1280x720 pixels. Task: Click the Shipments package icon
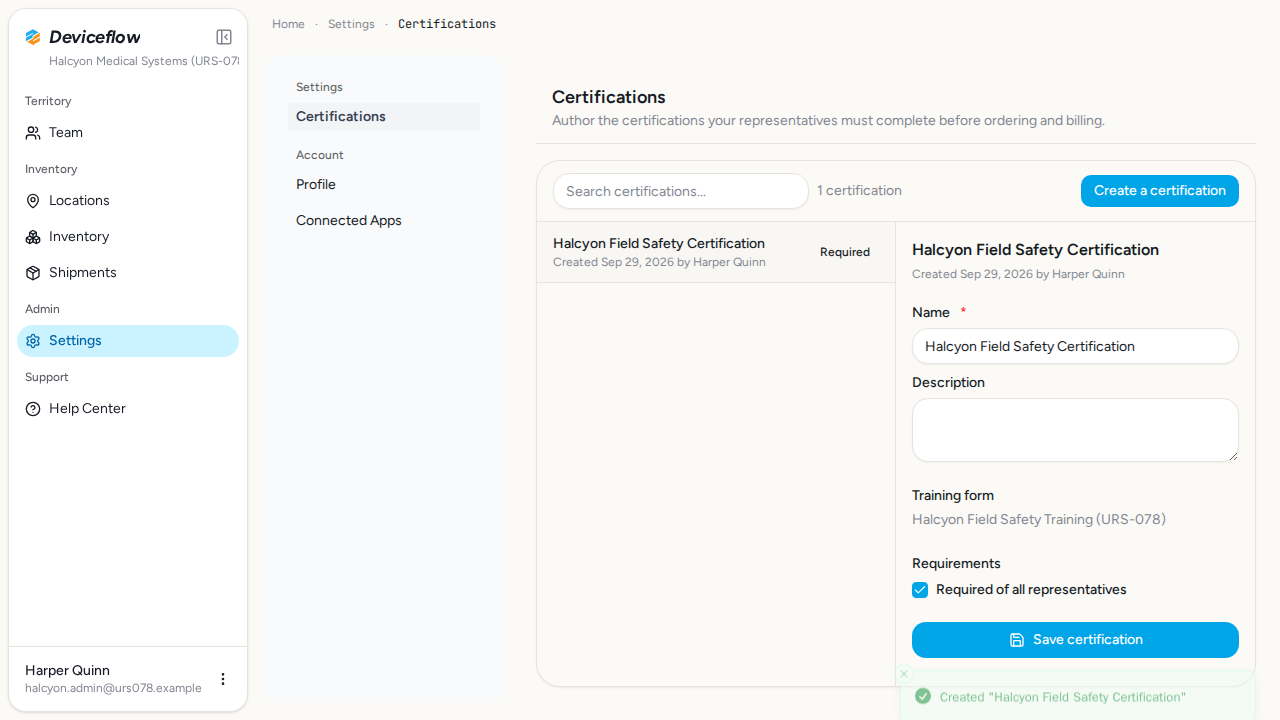pyautogui.click(x=33, y=273)
